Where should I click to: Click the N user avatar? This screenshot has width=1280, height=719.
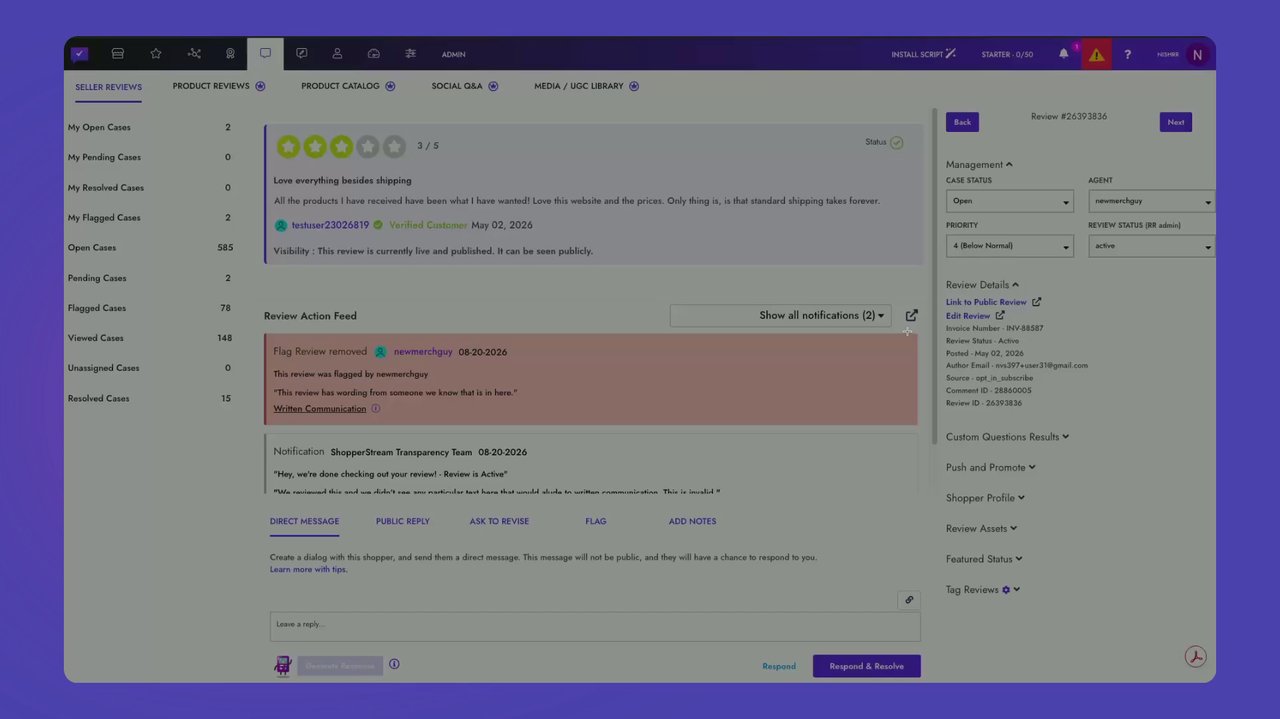1197,55
